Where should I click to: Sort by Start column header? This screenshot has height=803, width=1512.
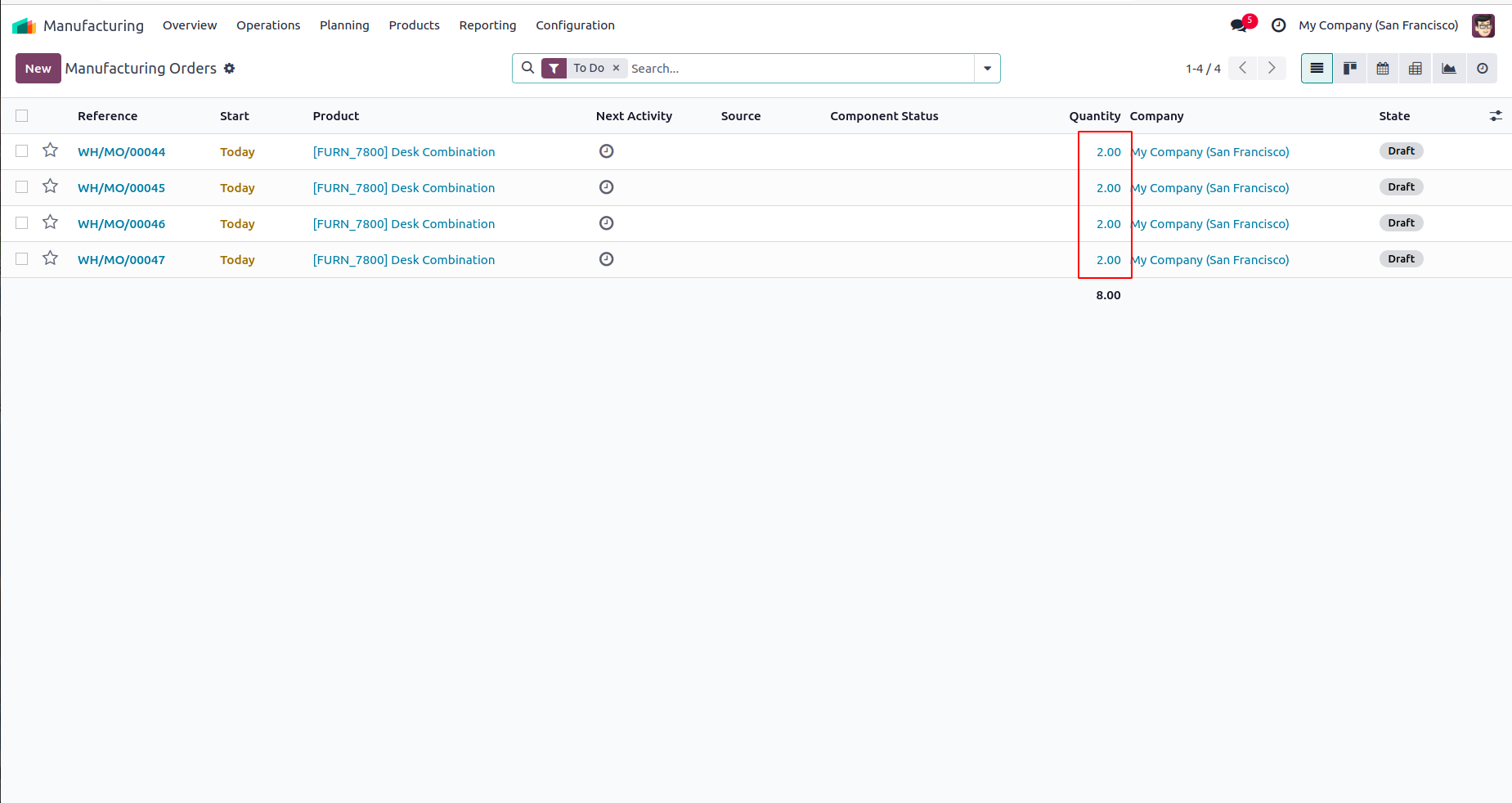tap(235, 116)
